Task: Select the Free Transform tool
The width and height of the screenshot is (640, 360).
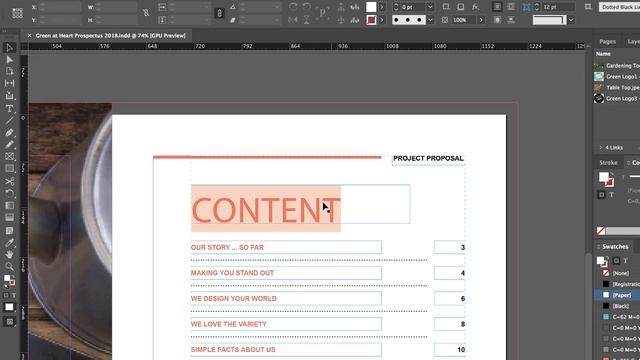Action: (9, 193)
